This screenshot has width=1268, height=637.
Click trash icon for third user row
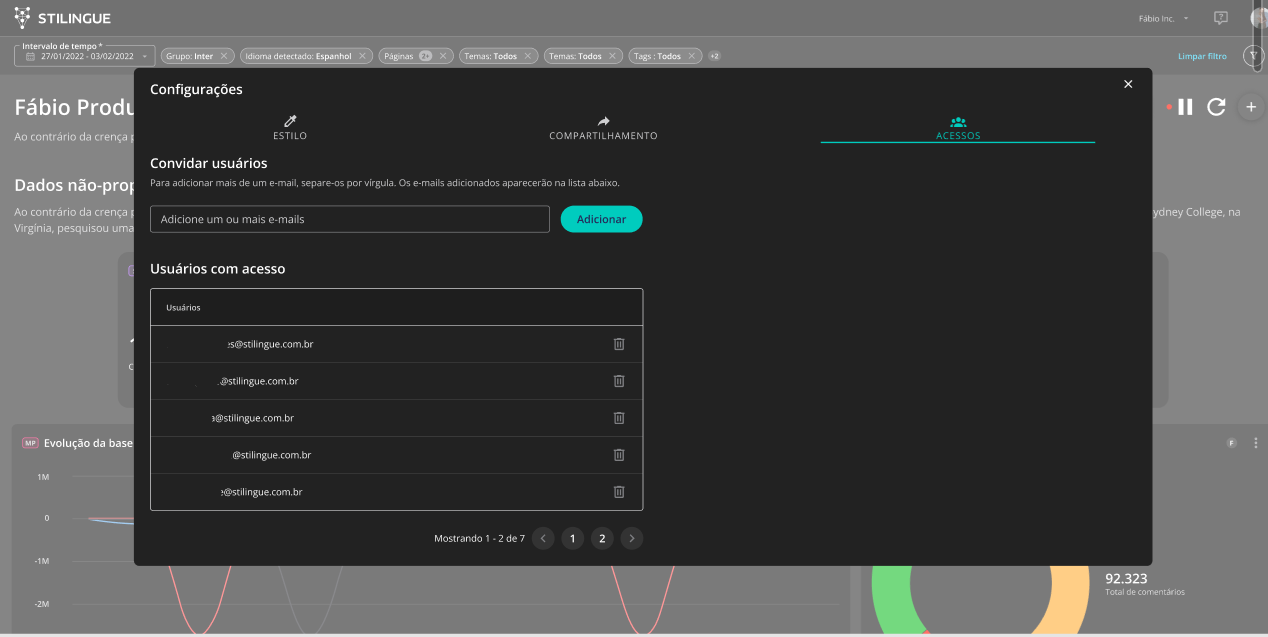[618, 418]
